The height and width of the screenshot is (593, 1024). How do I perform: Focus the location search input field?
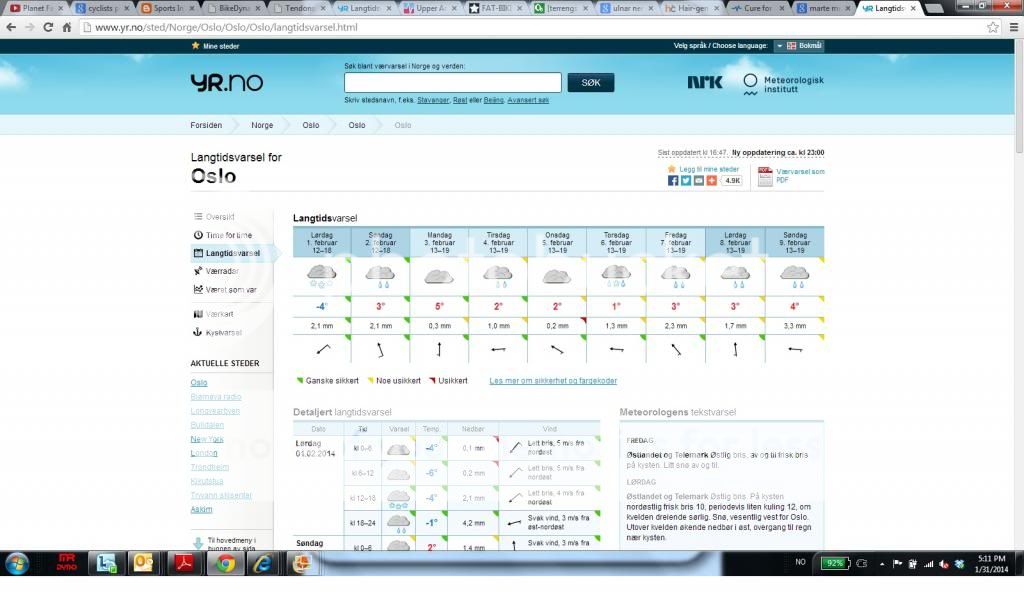click(452, 83)
